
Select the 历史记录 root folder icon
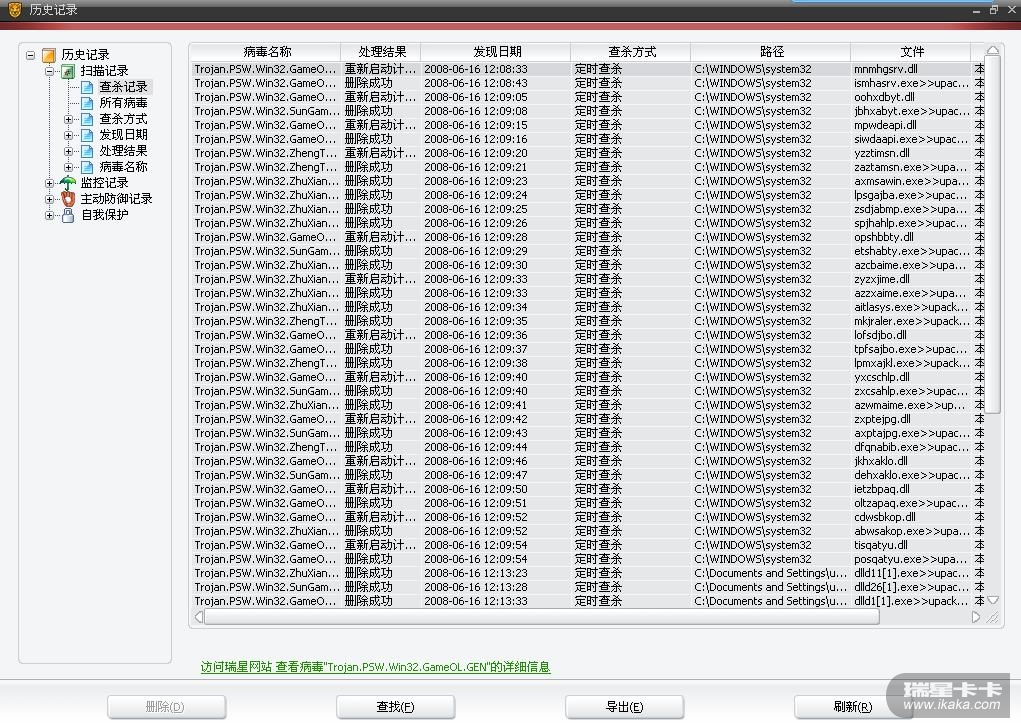[49, 55]
